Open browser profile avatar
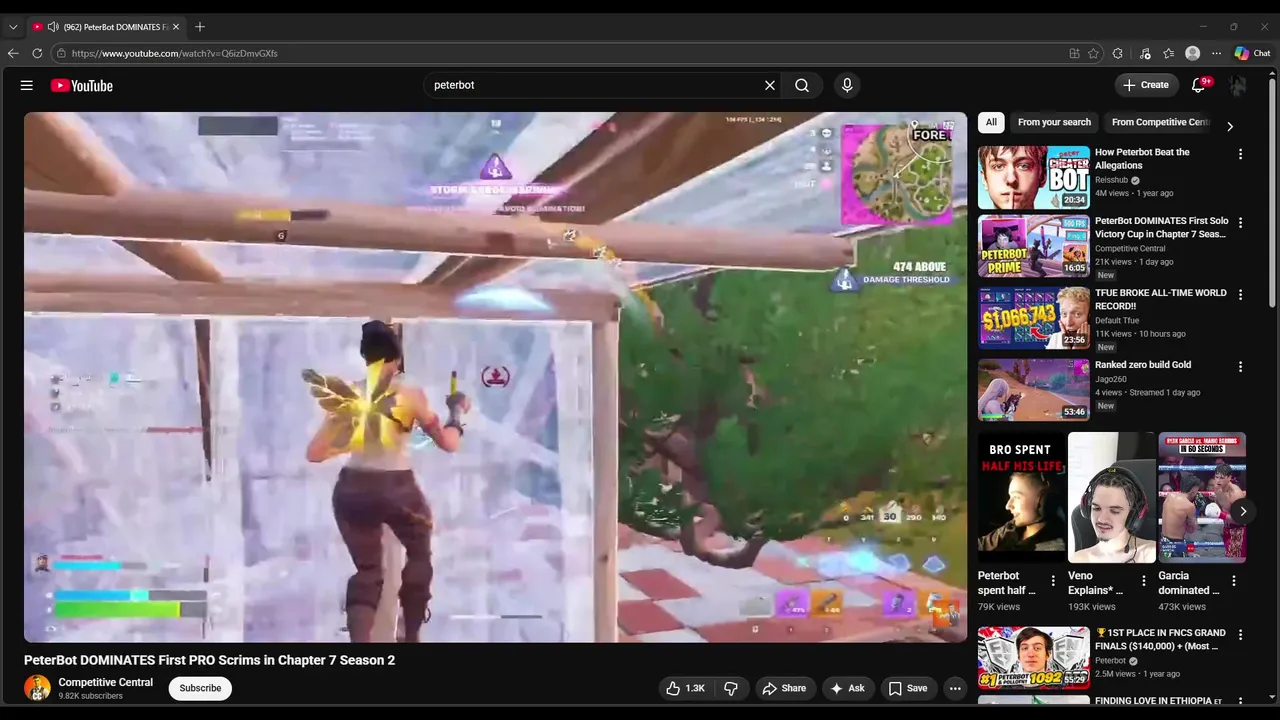 [1192, 53]
